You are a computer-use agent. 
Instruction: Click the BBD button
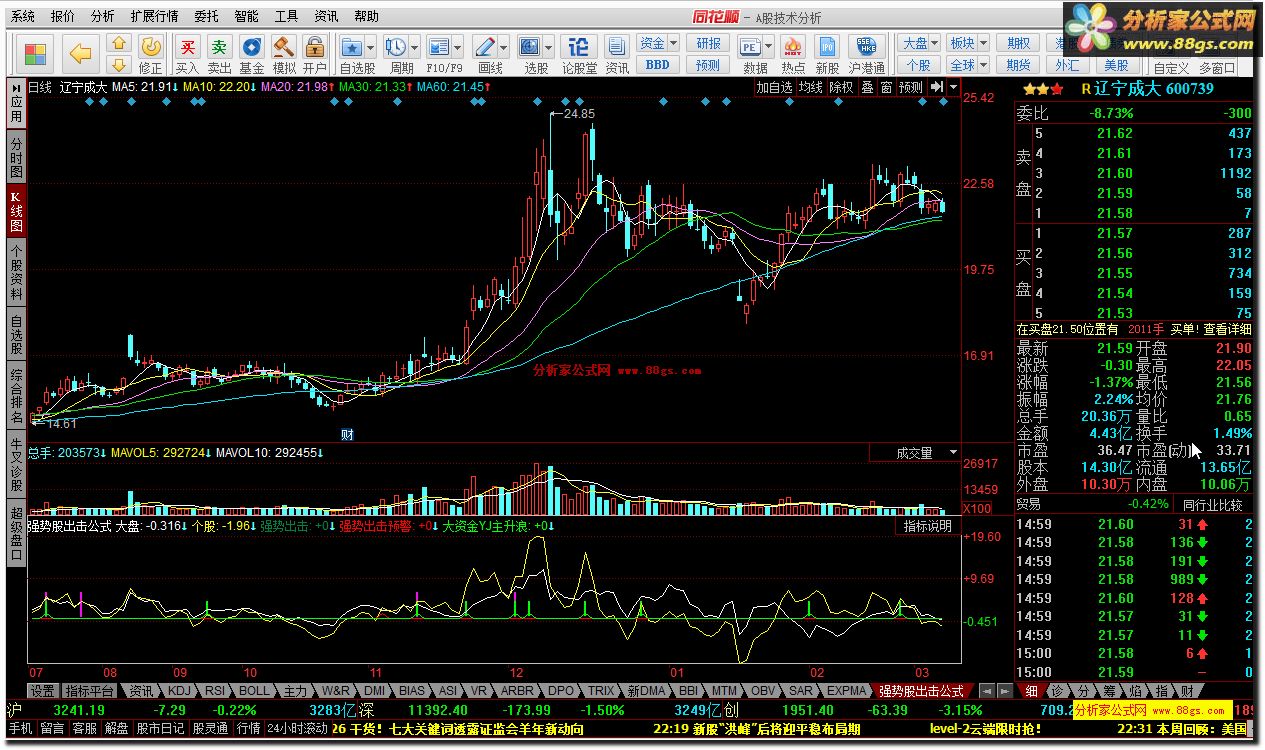pyautogui.click(x=657, y=65)
